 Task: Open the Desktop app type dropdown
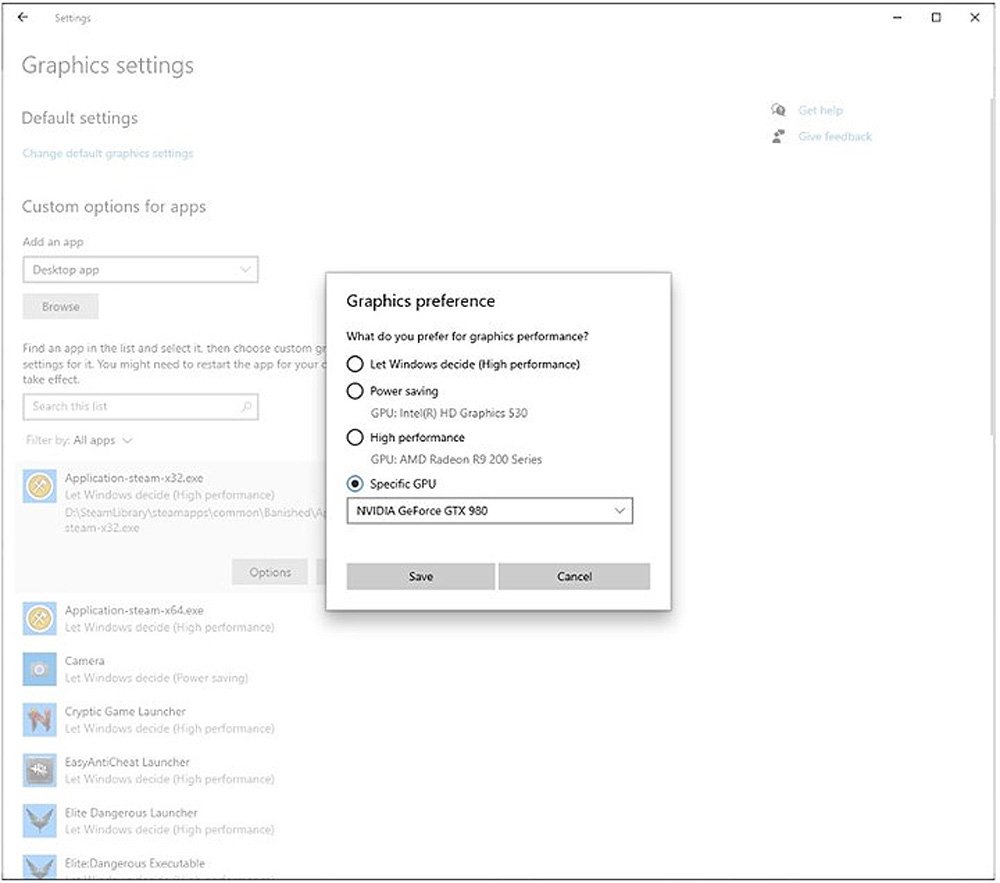(140, 270)
